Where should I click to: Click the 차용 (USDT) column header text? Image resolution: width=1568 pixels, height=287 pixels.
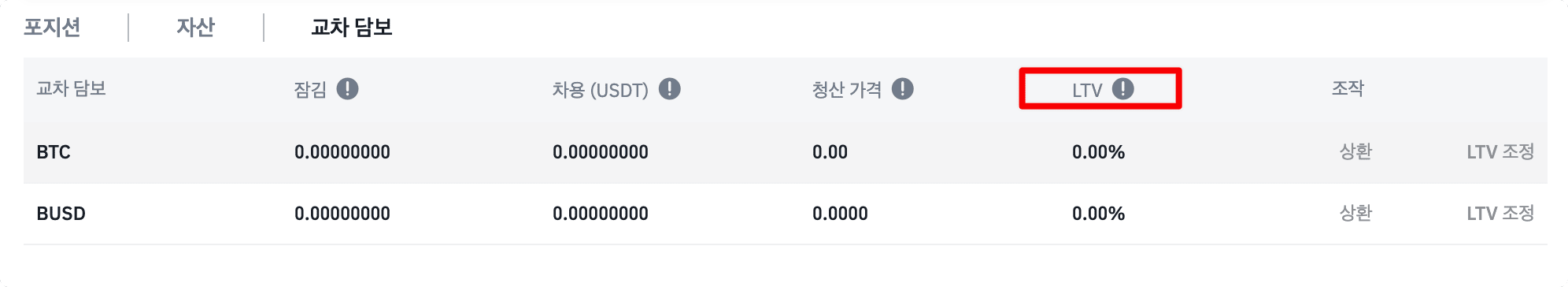600,90
